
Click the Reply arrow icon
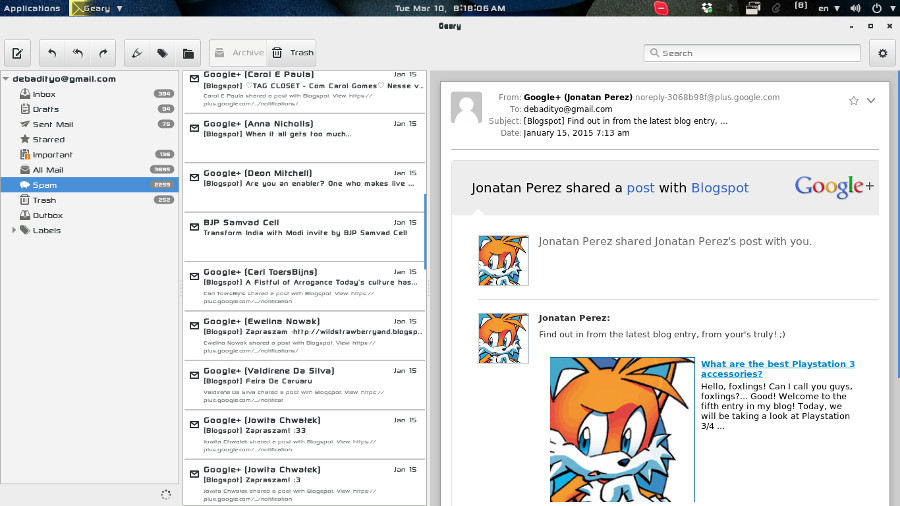point(52,53)
